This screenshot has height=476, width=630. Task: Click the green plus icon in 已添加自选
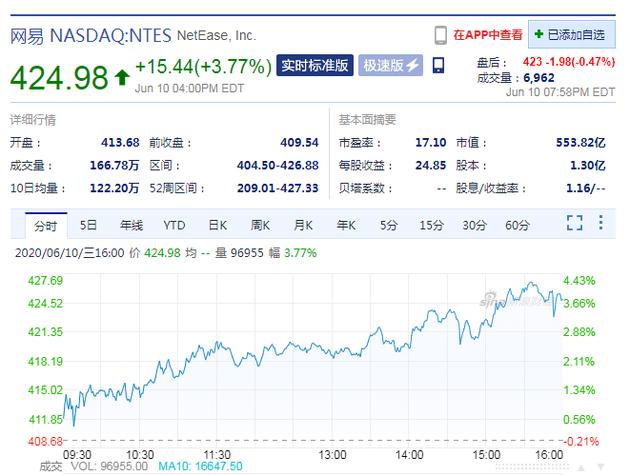pyautogui.click(x=539, y=34)
